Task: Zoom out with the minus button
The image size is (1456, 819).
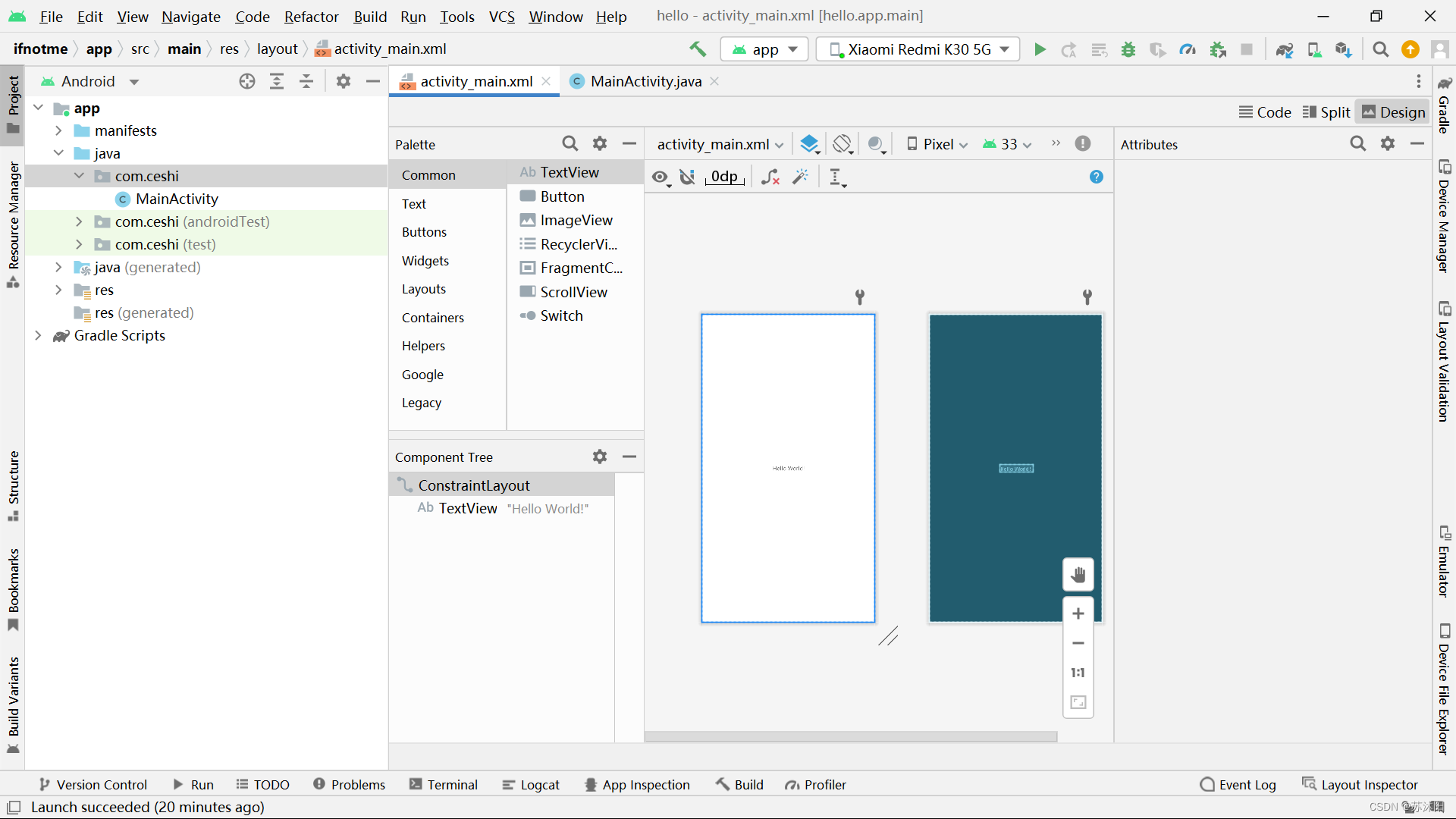Action: (x=1078, y=643)
